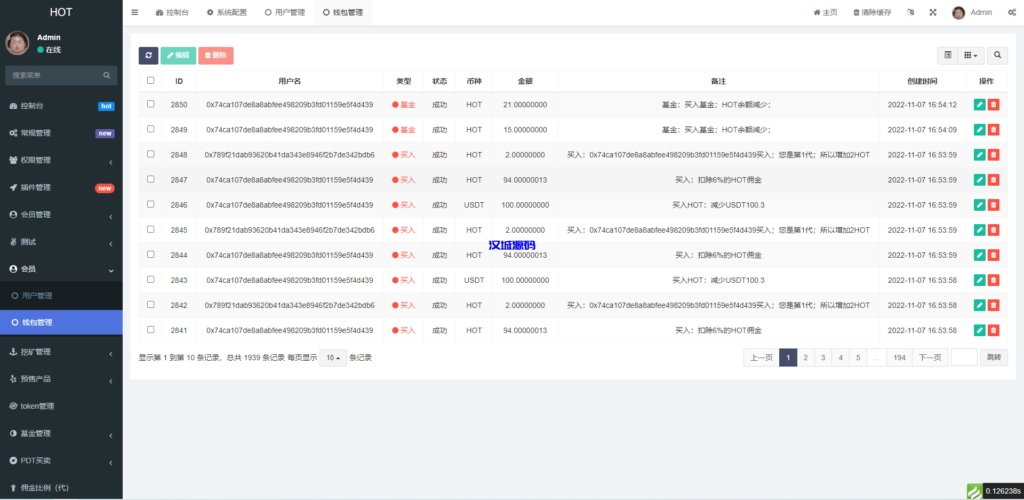This screenshot has width=1024, height=500.
Task: Tick the checkbox for row ID 2848
Action: point(151,154)
